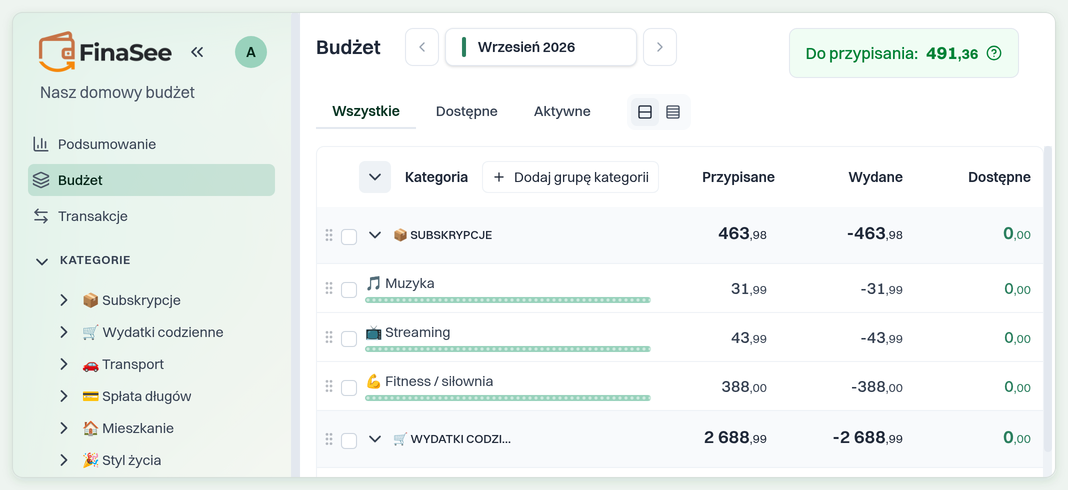The image size is (1068, 490).
Task: Click drag handle of Muzyka row
Action: [x=329, y=288]
